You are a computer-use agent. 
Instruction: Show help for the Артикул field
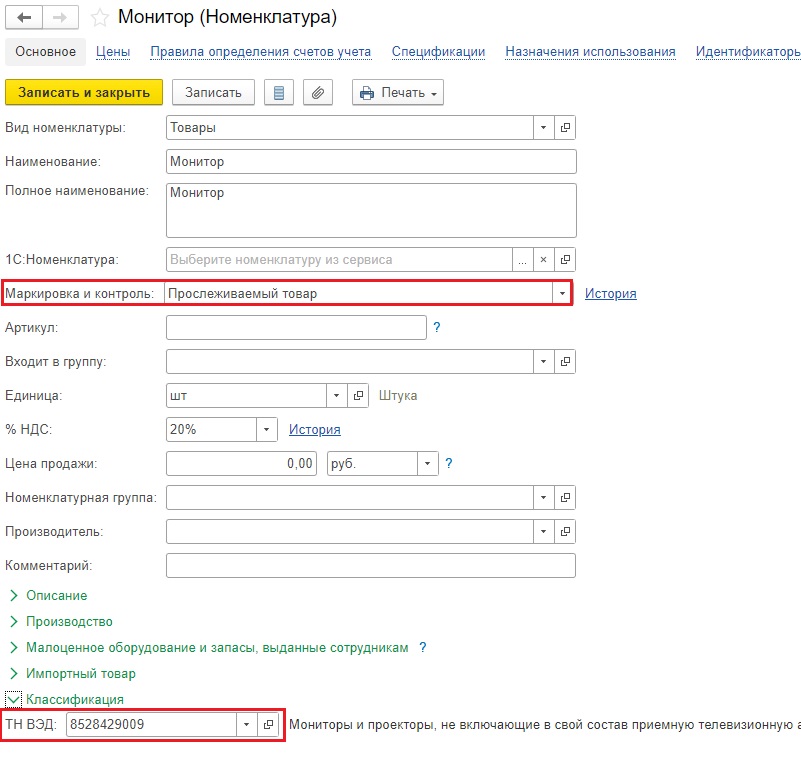click(x=437, y=327)
